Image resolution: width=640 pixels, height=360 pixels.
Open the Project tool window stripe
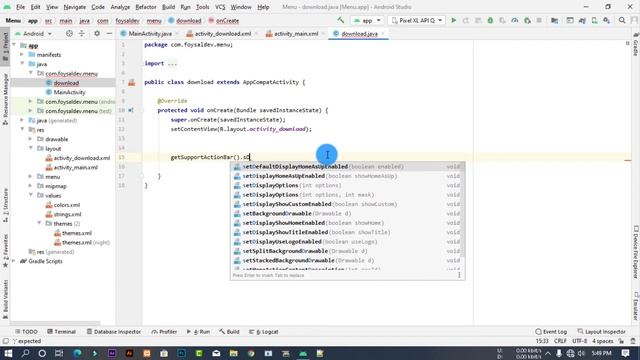[5, 47]
